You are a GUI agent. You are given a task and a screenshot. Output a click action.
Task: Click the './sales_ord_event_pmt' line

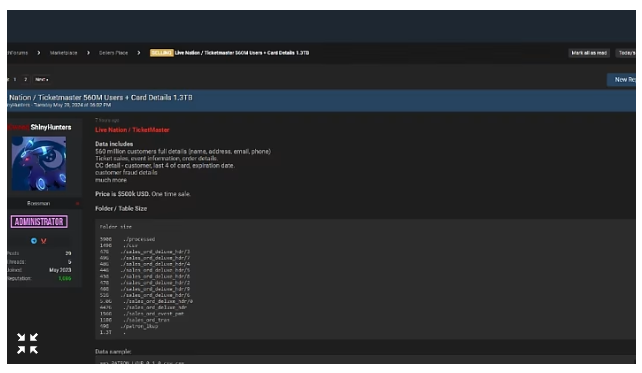(142, 314)
